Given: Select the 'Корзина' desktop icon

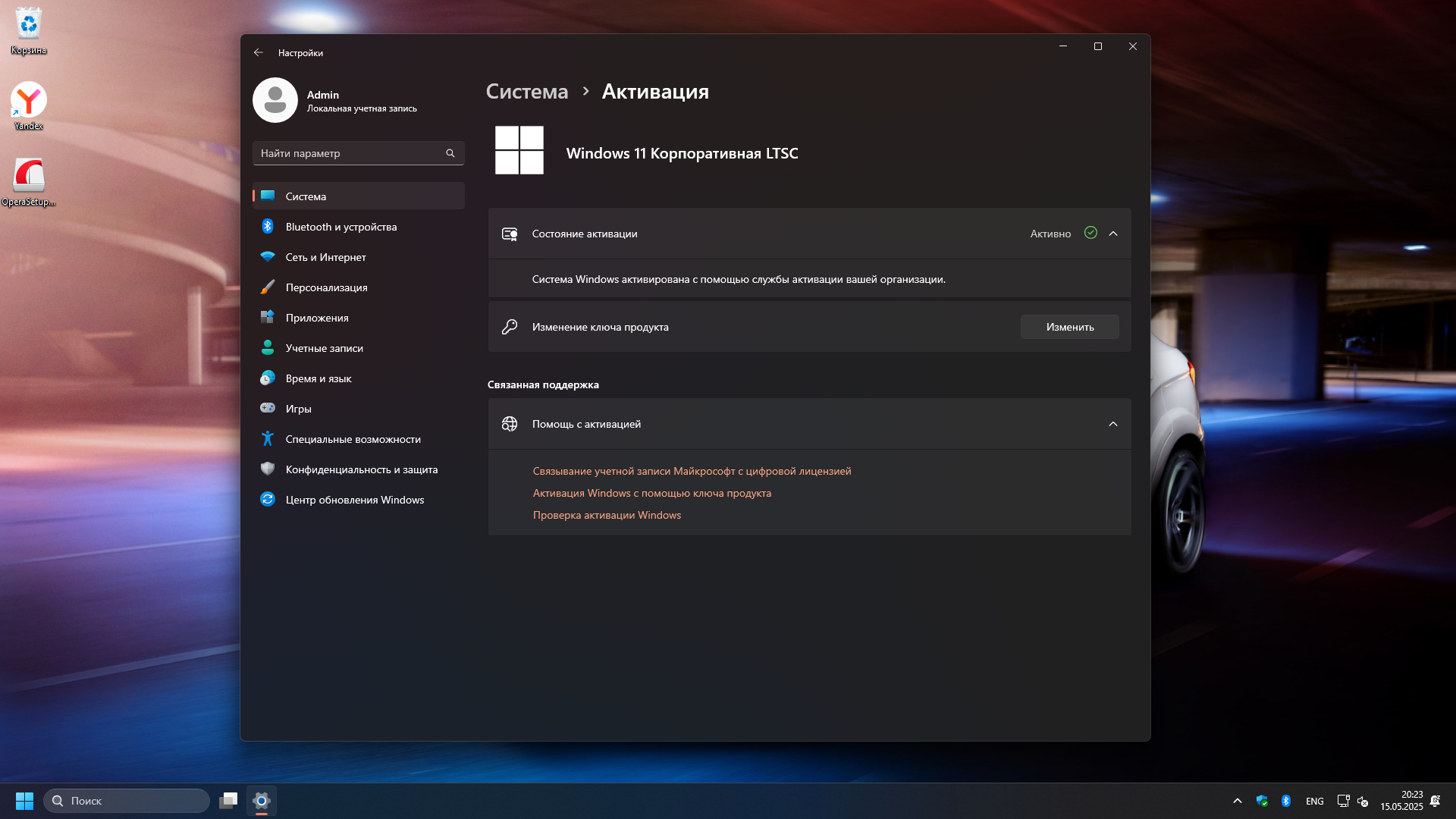Looking at the screenshot, I should (x=28, y=32).
